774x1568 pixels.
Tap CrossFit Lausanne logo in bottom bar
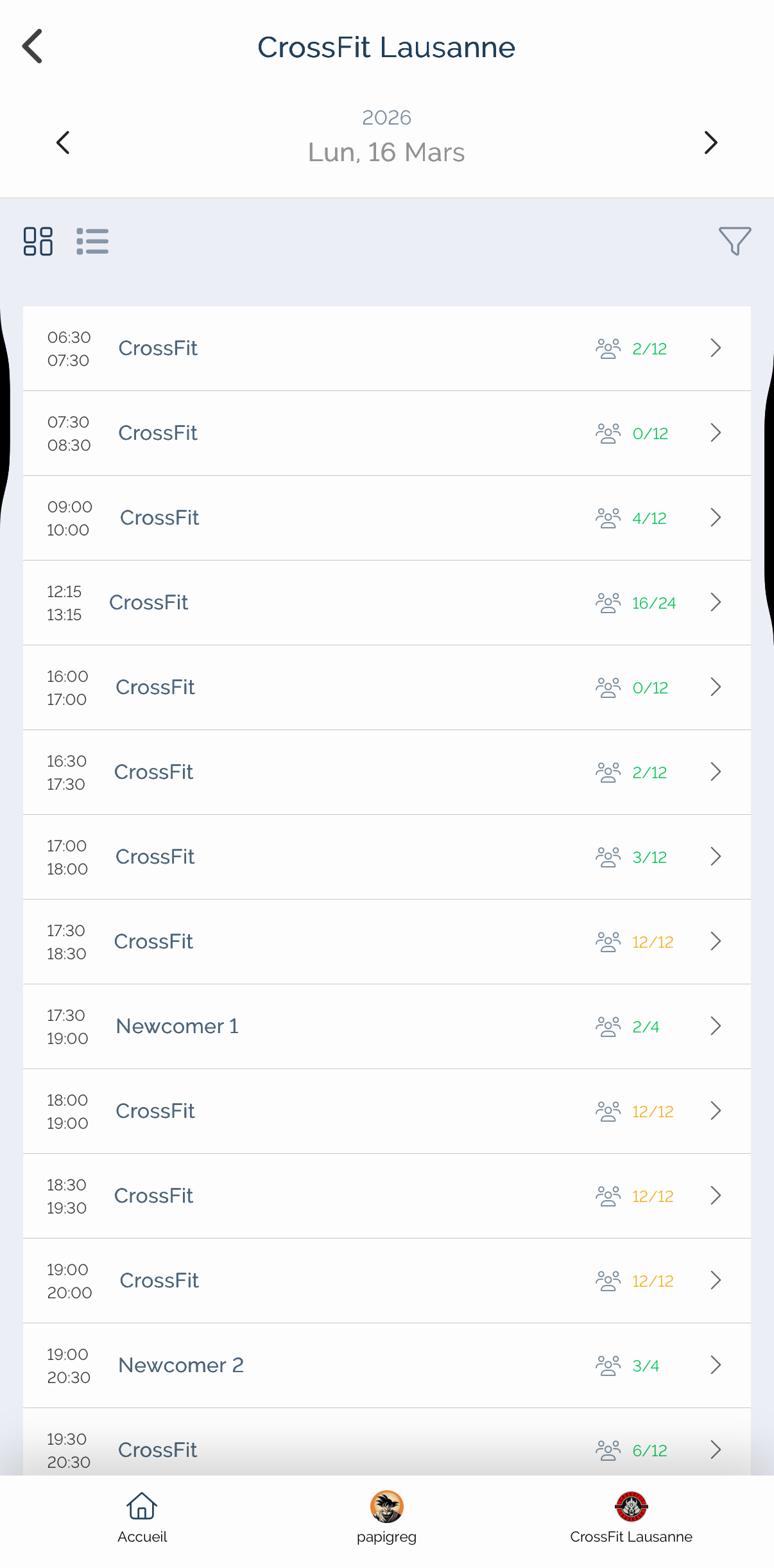coord(631,1507)
